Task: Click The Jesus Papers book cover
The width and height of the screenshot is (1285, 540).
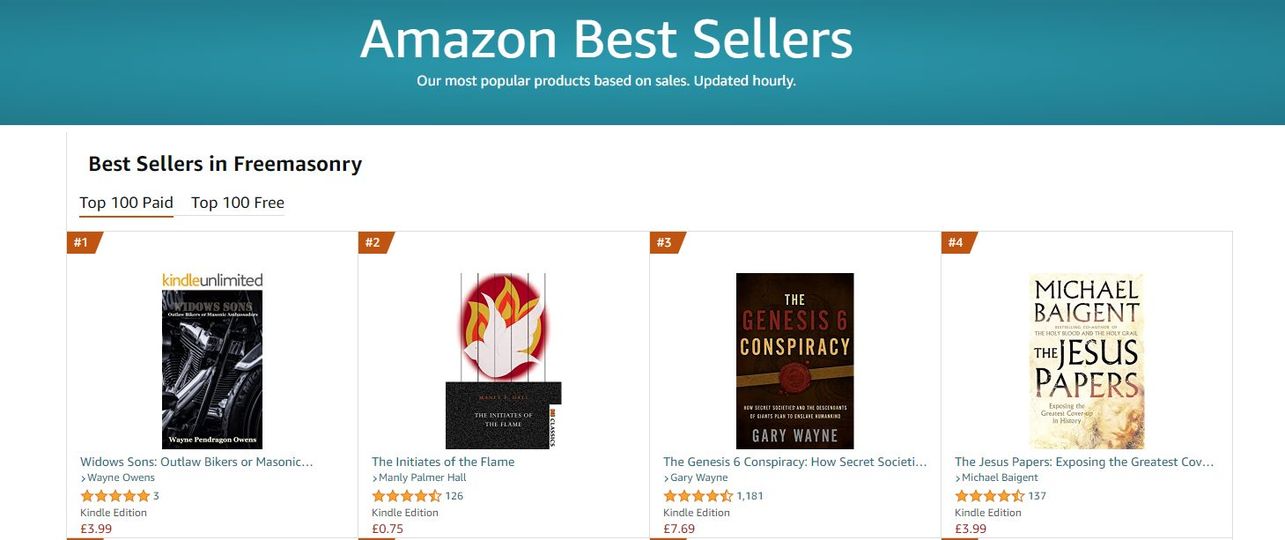Action: [1086, 361]
